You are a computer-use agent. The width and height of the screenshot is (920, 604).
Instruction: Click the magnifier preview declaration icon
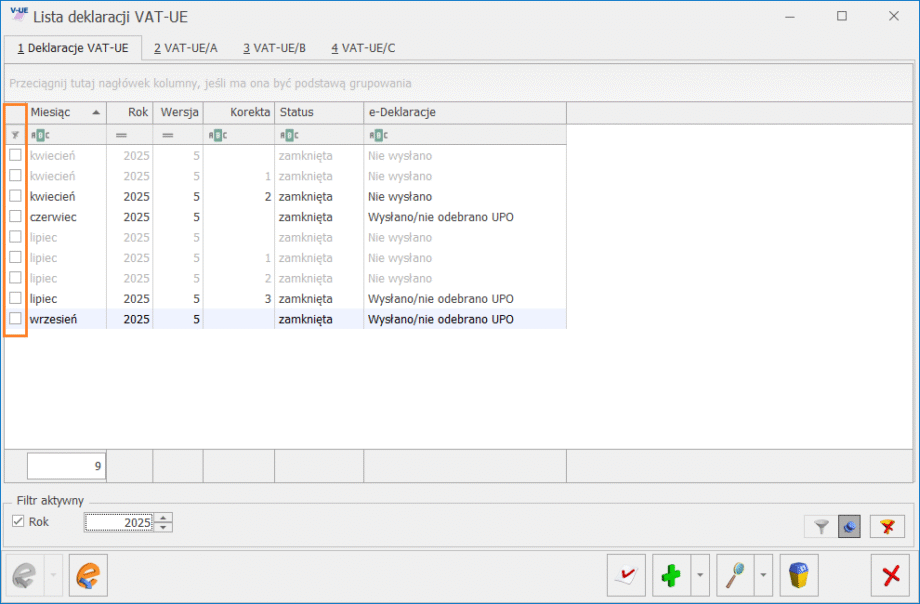pyautogui.click(x=735, y=576)
